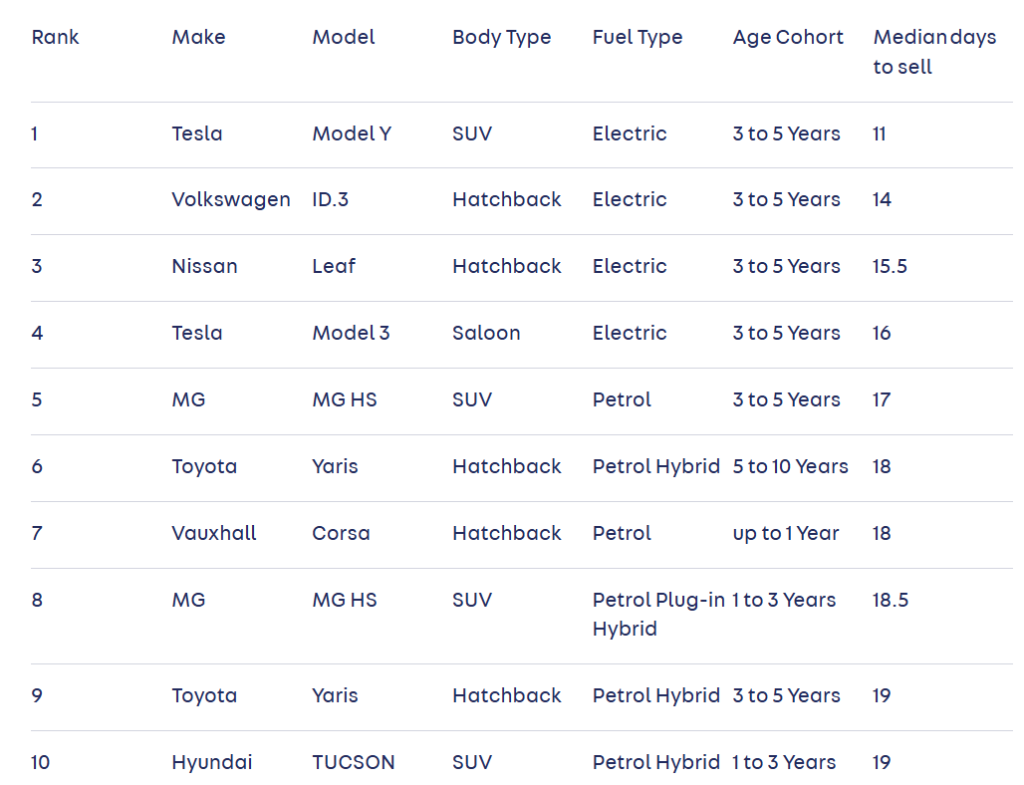Image resolution: width=1024 pixels, height=785 pixels.
Task: Click the "Rank" column header
Action: click(x=55, y=38)
